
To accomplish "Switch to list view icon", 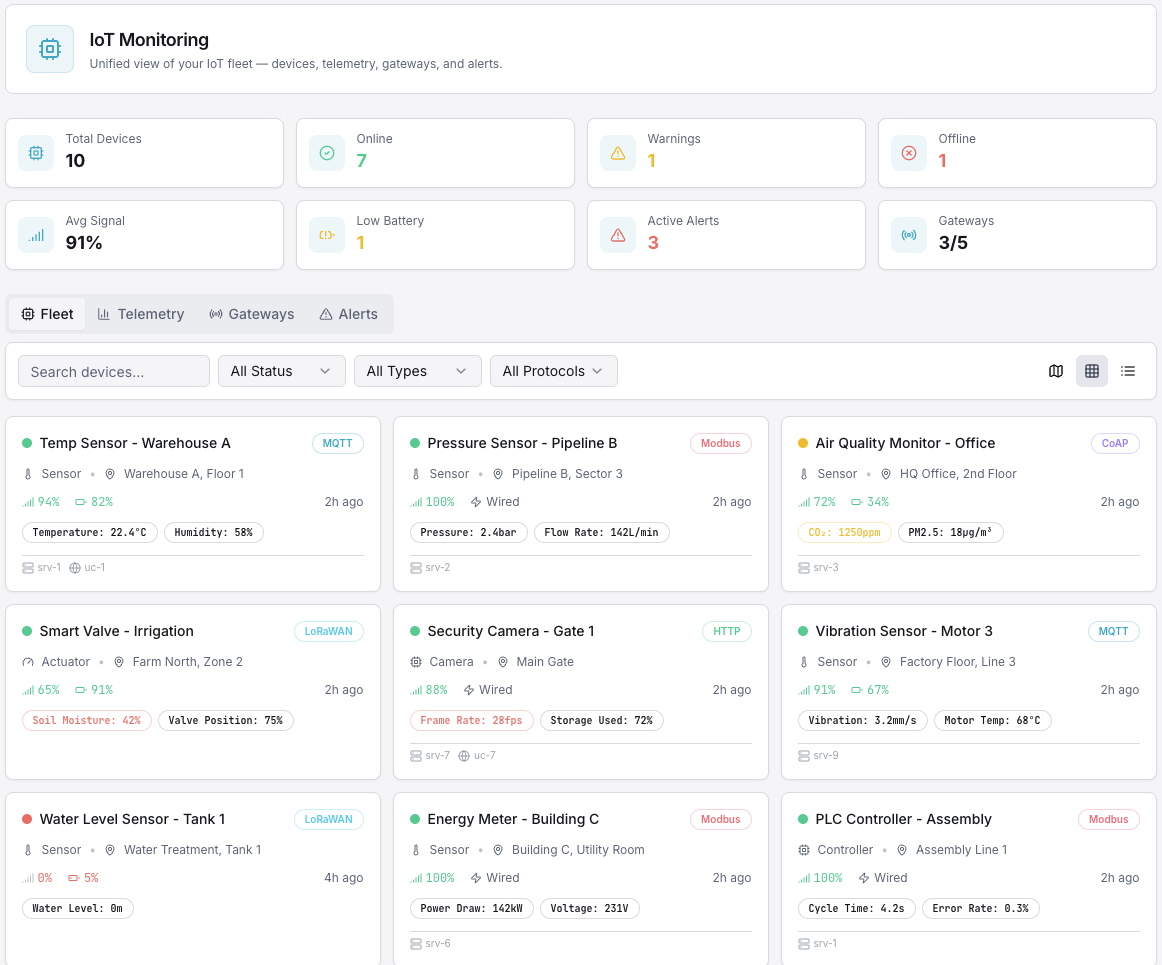I will pyautogui.click(x=1128, y=371).
